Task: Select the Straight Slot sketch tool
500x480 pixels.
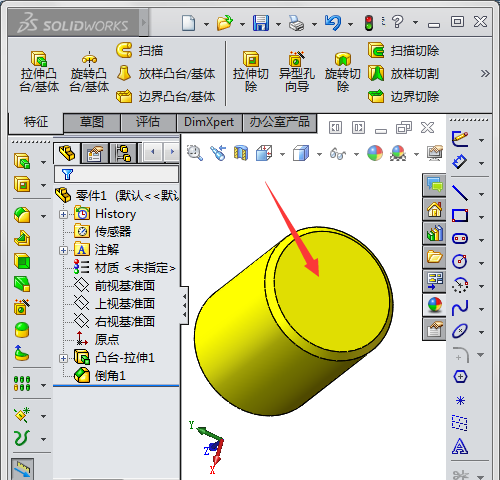Action: (x=460, y=239)
